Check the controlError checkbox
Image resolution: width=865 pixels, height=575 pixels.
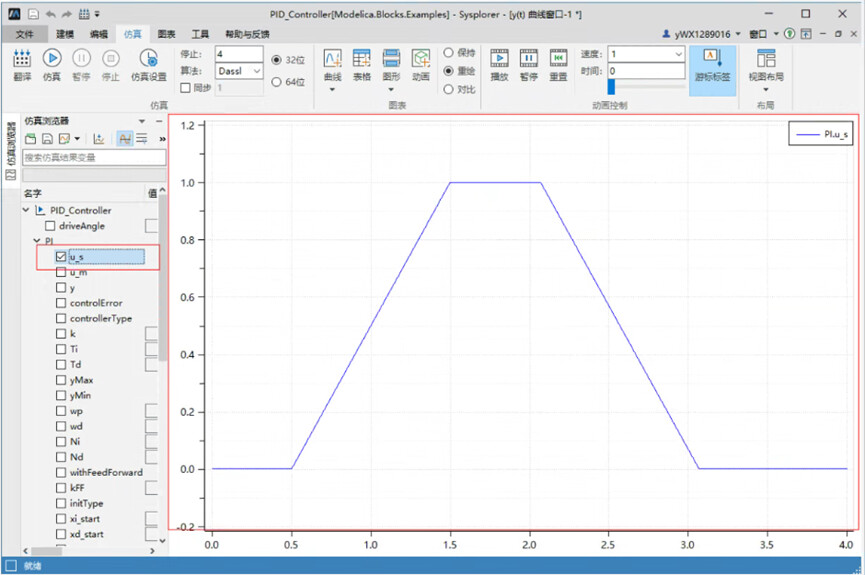coord(61,303)
